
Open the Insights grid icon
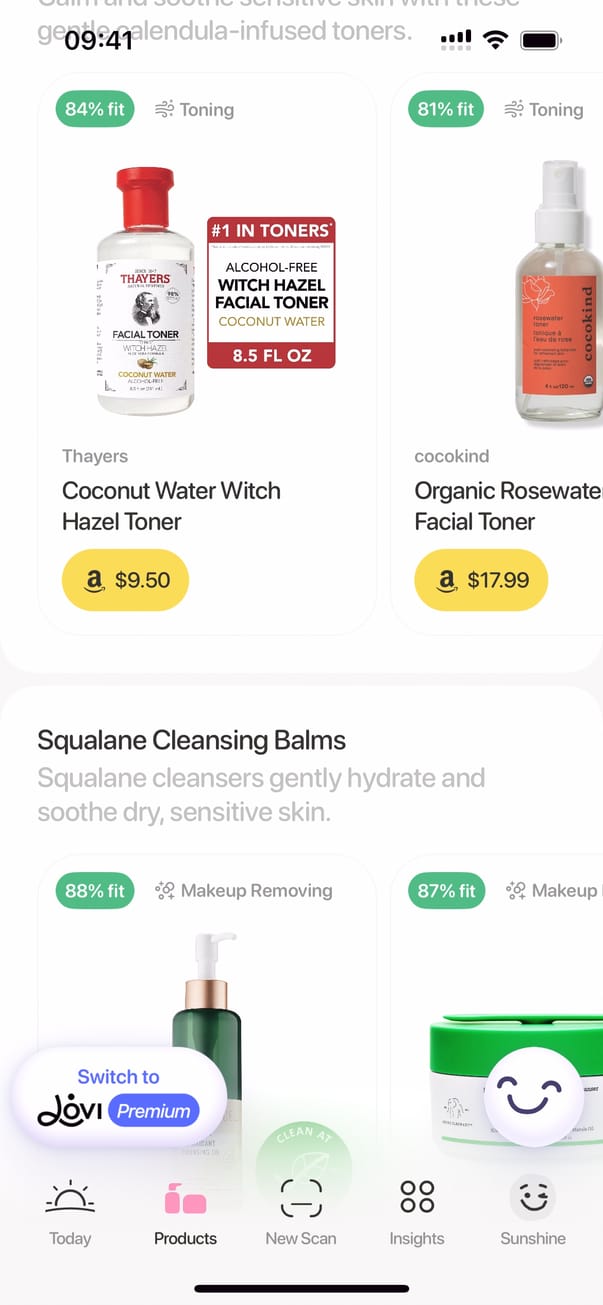[x=417, y=1196]
